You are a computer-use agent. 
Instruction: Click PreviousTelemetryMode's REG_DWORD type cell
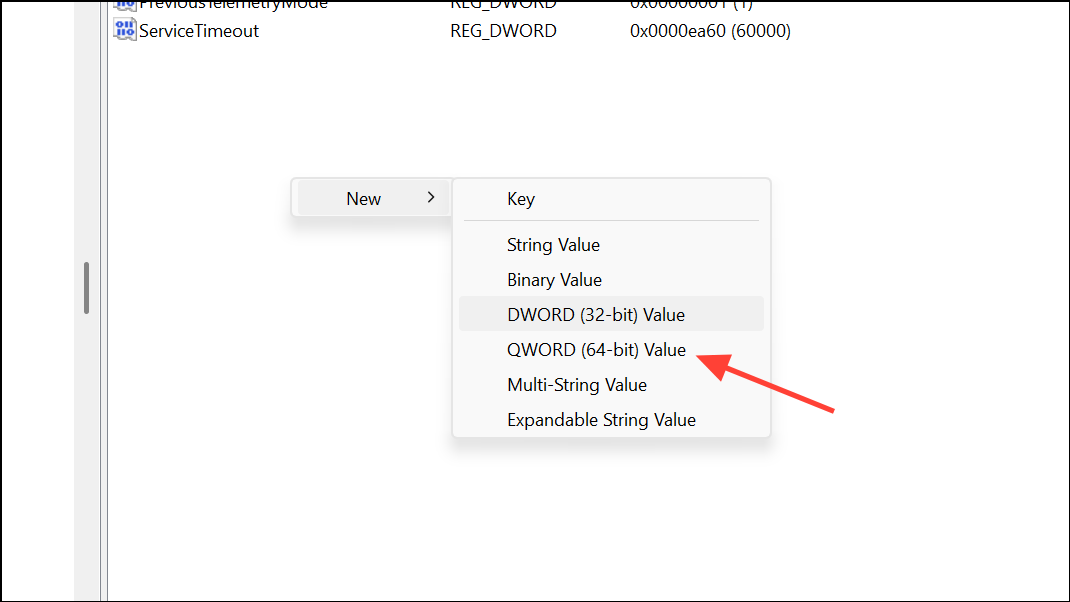pos(503,4)
